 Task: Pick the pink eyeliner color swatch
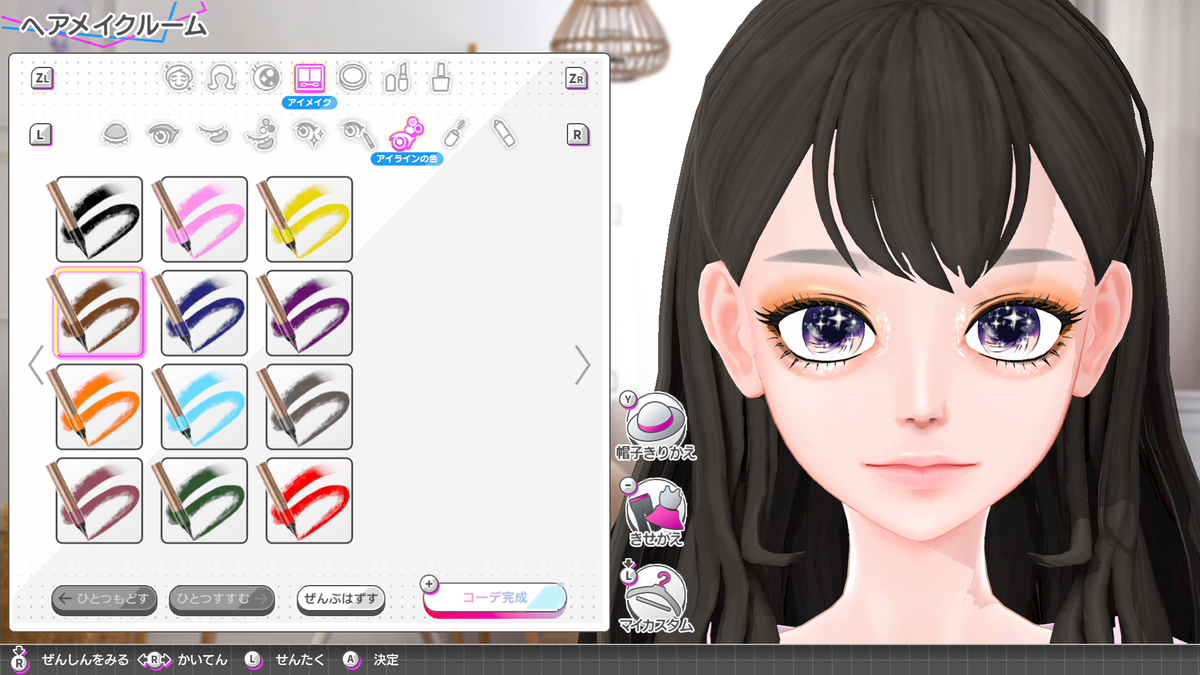pyautogui.click(x=204, y=219)
